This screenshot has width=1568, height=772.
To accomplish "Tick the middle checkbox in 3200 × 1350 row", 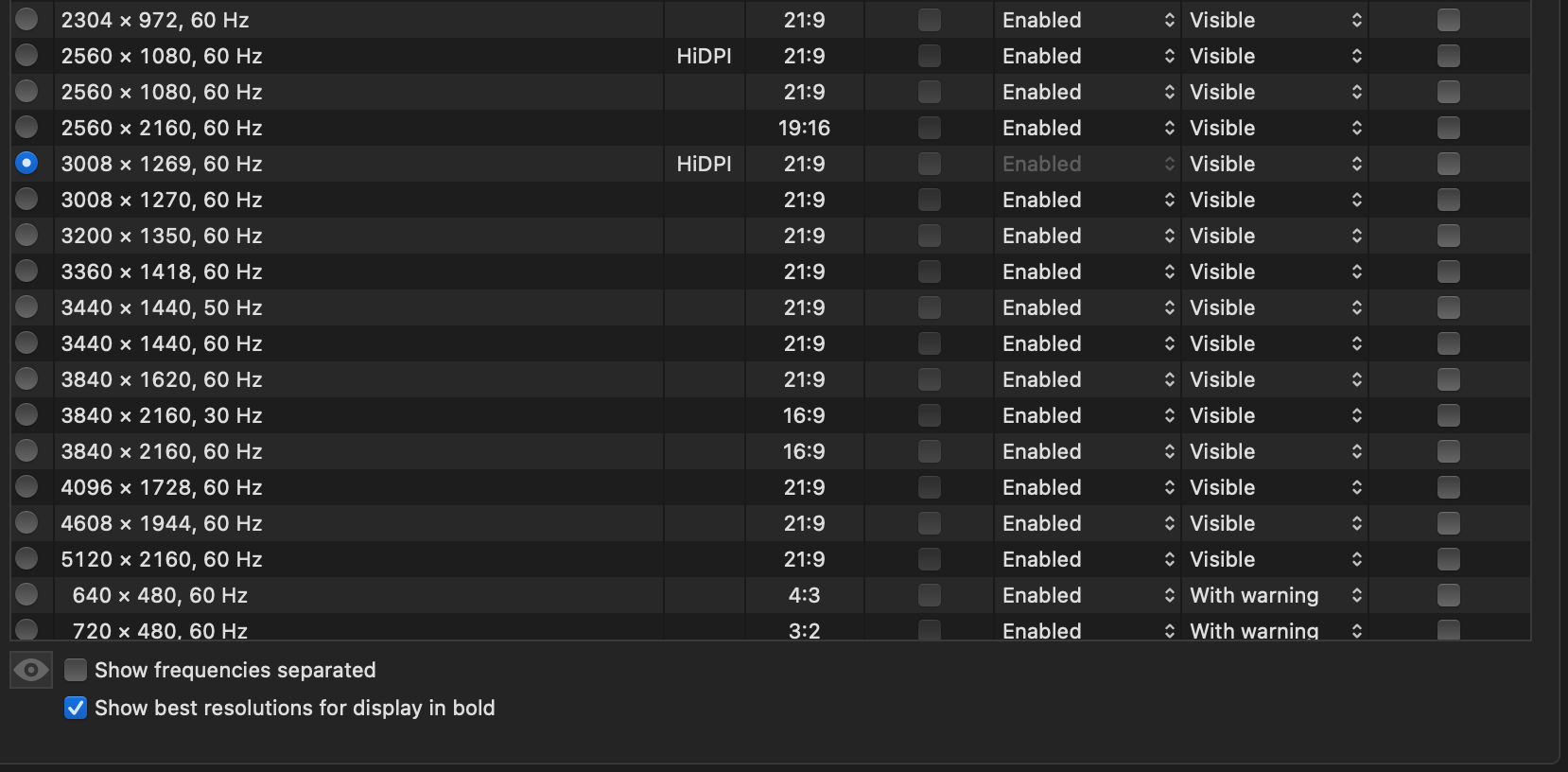I will (x=930, y=236).
